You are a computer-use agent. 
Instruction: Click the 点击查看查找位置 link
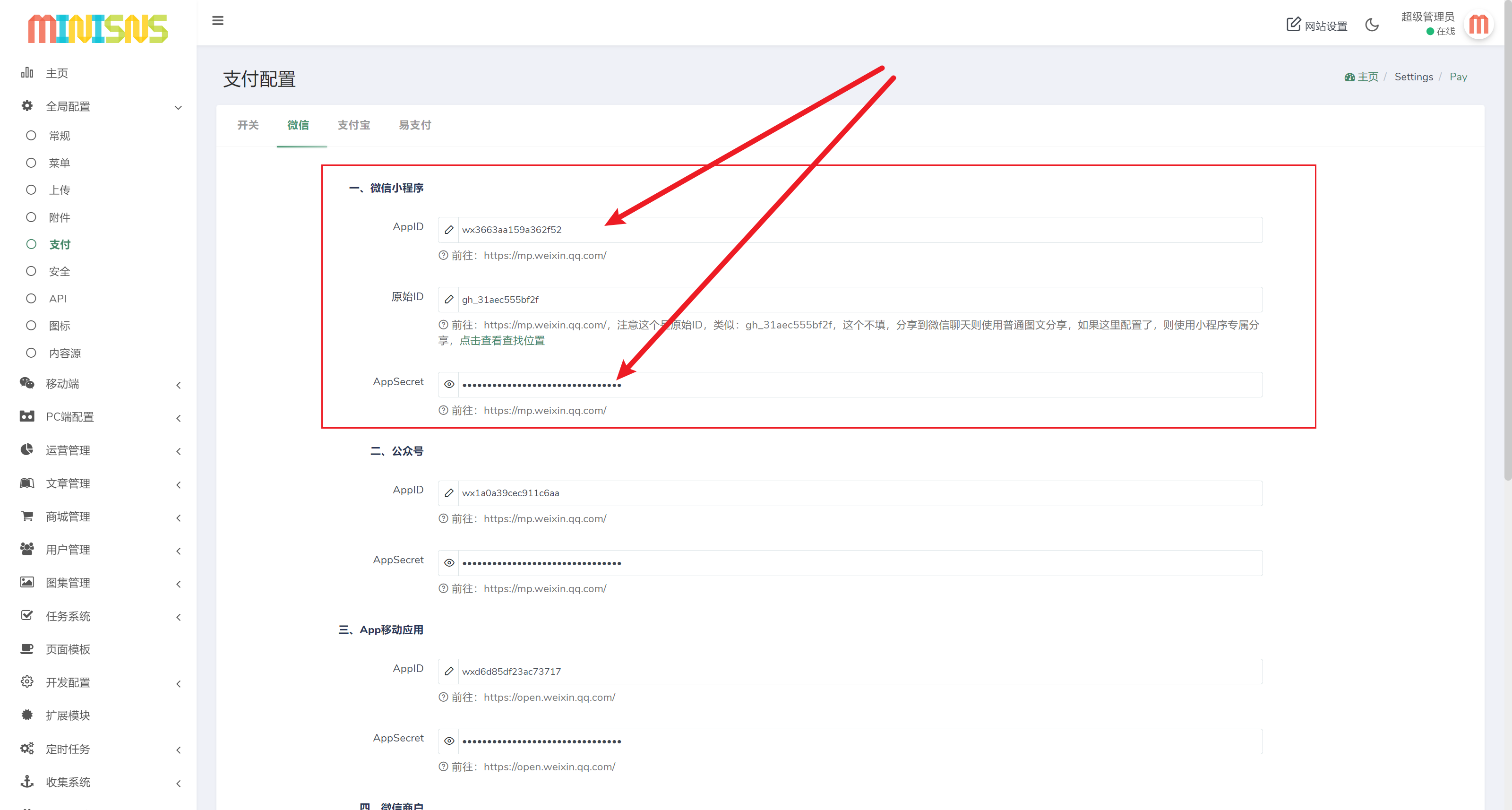click(502, 340)
